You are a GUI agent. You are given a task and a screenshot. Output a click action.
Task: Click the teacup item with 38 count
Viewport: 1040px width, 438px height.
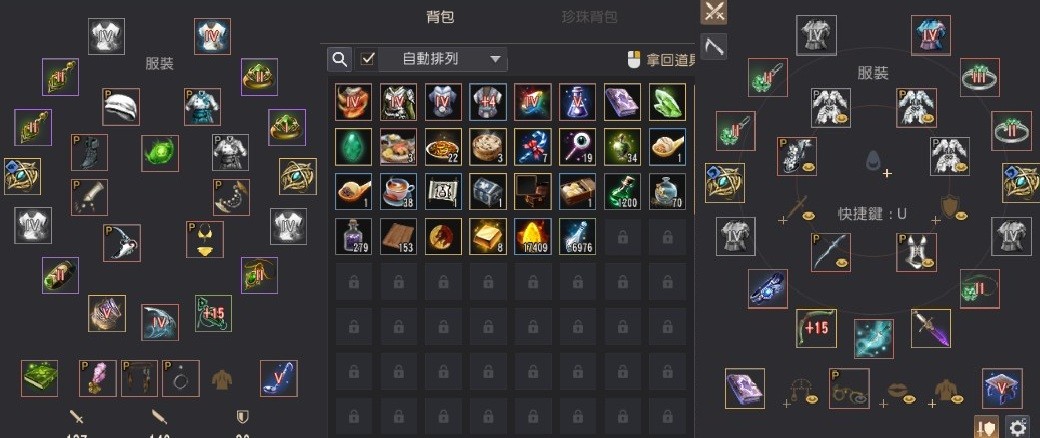(399, 192)
